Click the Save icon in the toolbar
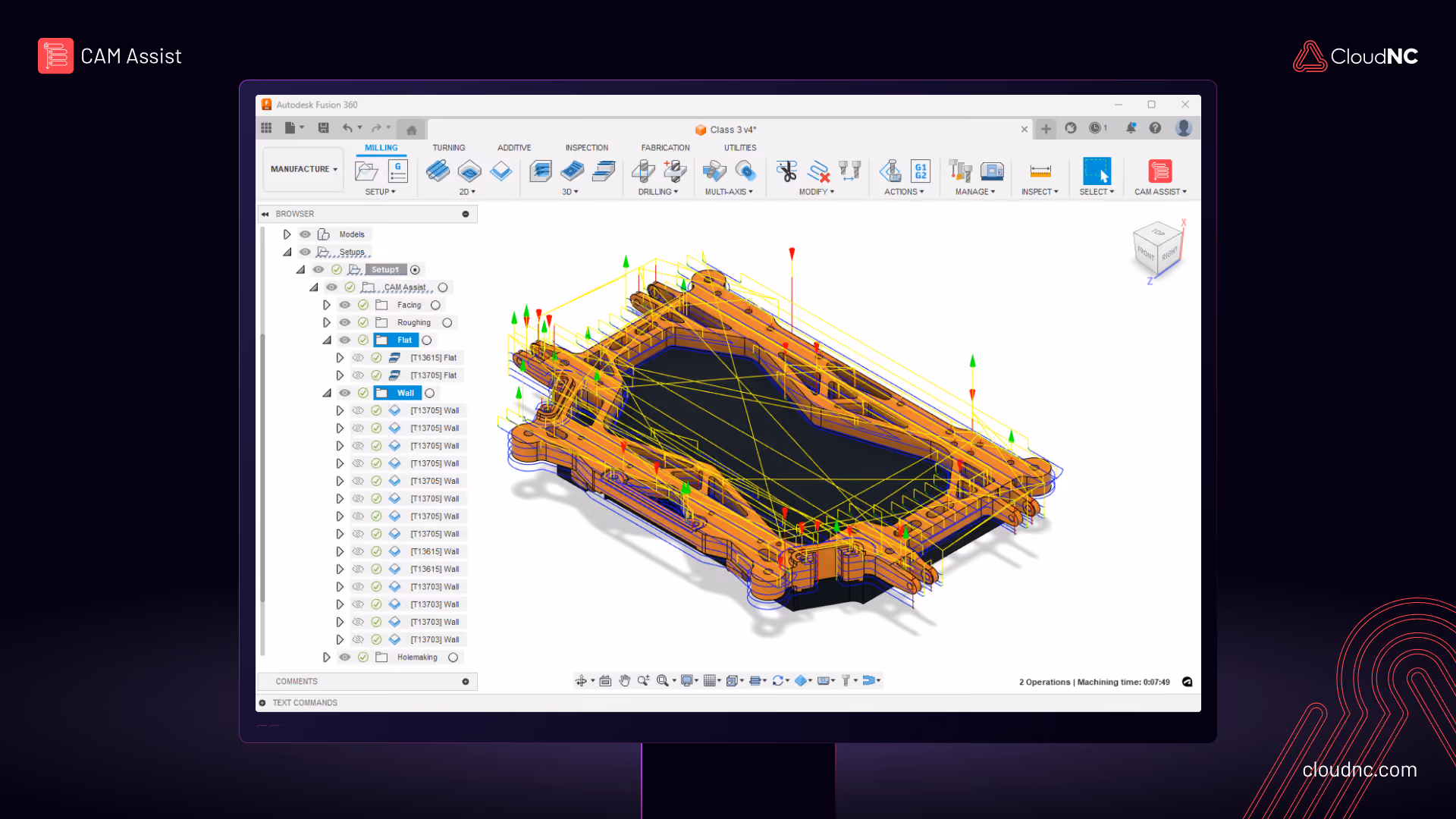The height and width of the screenshot is (819, 1456). 324,128
